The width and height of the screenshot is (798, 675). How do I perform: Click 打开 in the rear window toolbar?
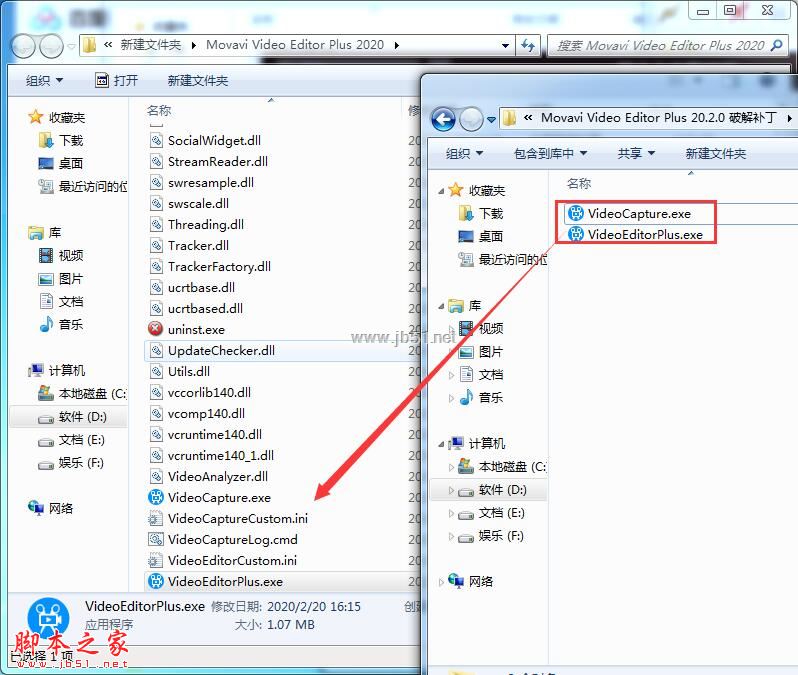click(x=117, y=80)
